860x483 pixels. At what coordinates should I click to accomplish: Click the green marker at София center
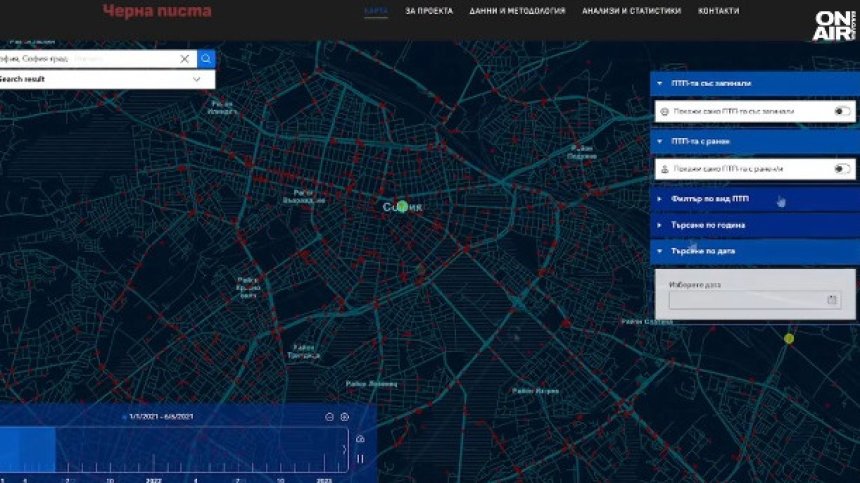pyautogui.click(x=402, y=206)
